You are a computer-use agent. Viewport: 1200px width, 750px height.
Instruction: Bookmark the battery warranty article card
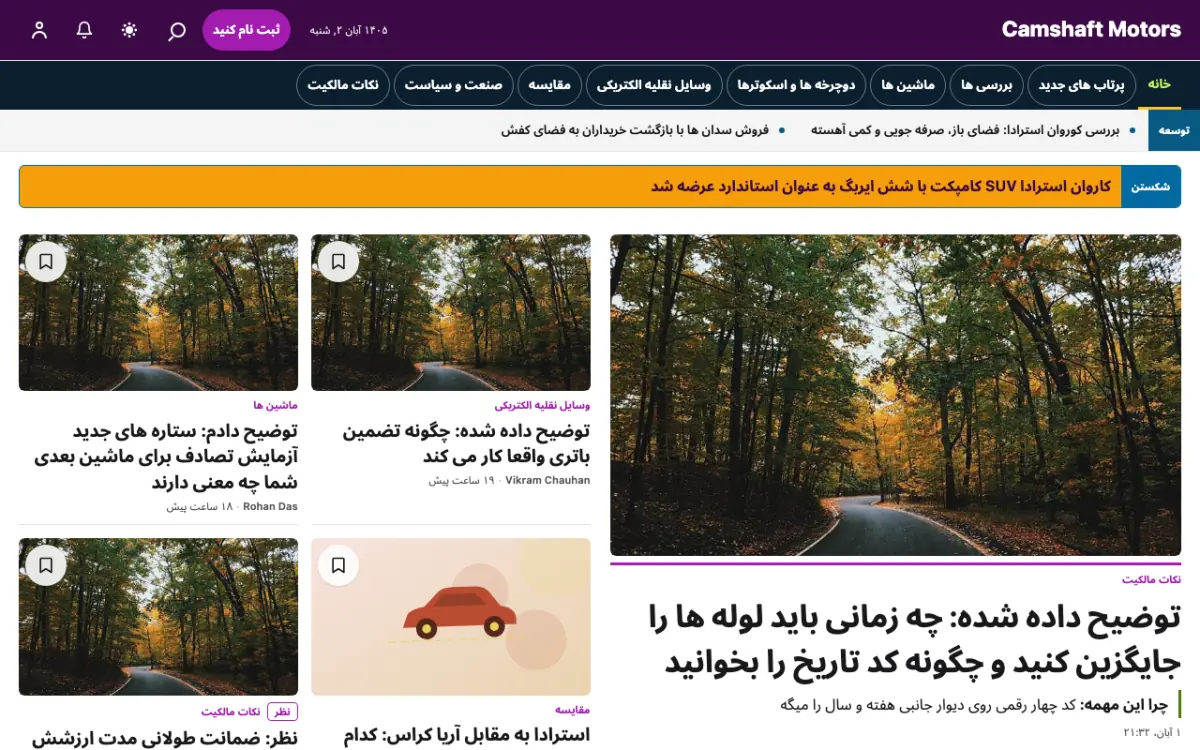[x=338, y=262]
